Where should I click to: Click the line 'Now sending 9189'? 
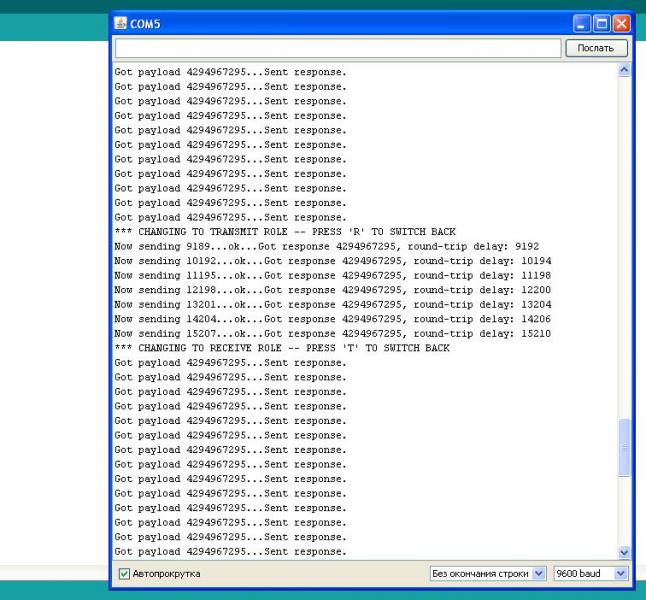tap(326, 246)
